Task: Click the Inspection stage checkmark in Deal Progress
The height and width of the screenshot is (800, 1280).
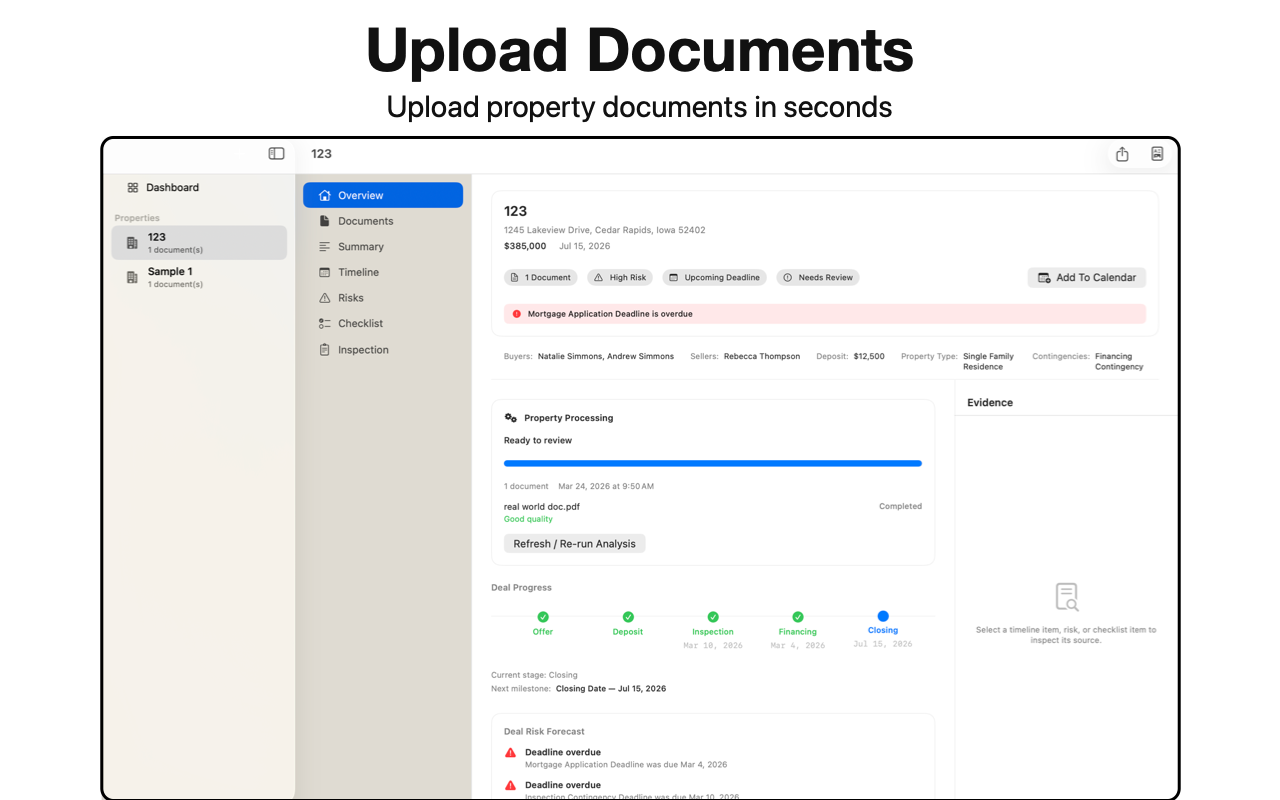Action: point(713,617)
